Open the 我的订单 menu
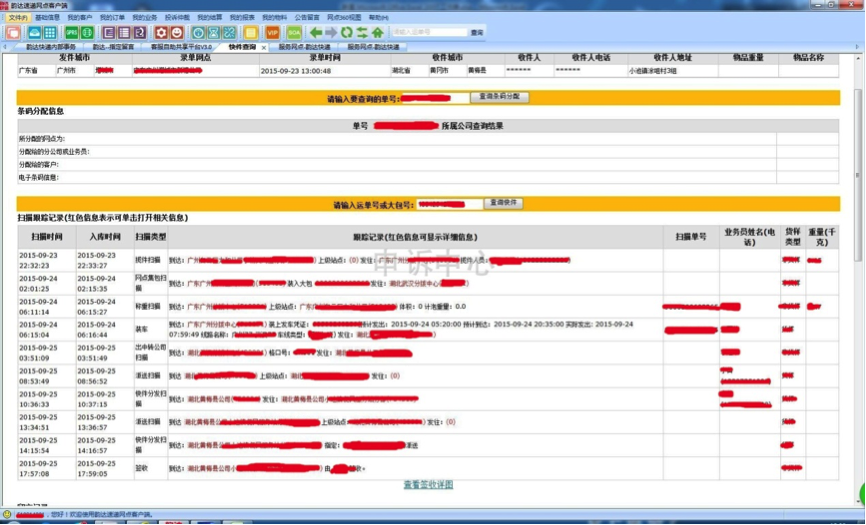 tap(112, 18)
